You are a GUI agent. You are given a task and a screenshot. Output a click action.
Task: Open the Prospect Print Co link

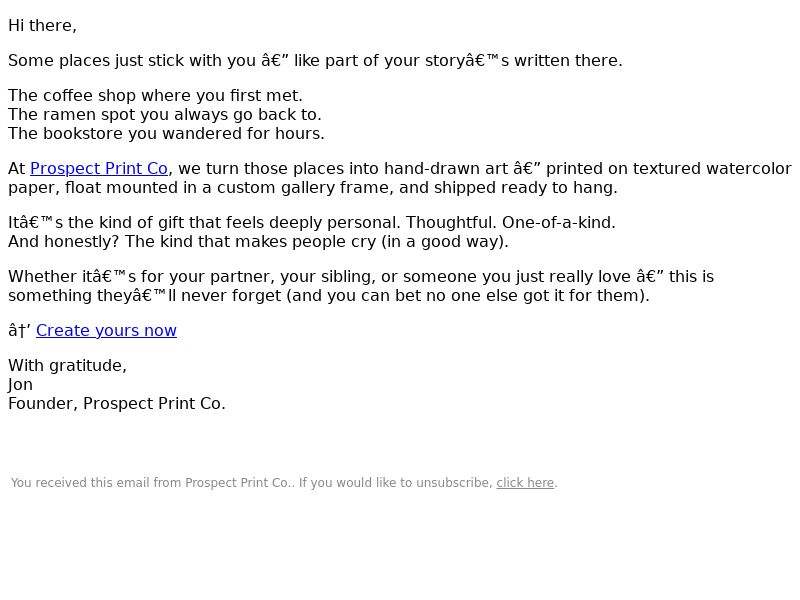(x=98, y=168)
